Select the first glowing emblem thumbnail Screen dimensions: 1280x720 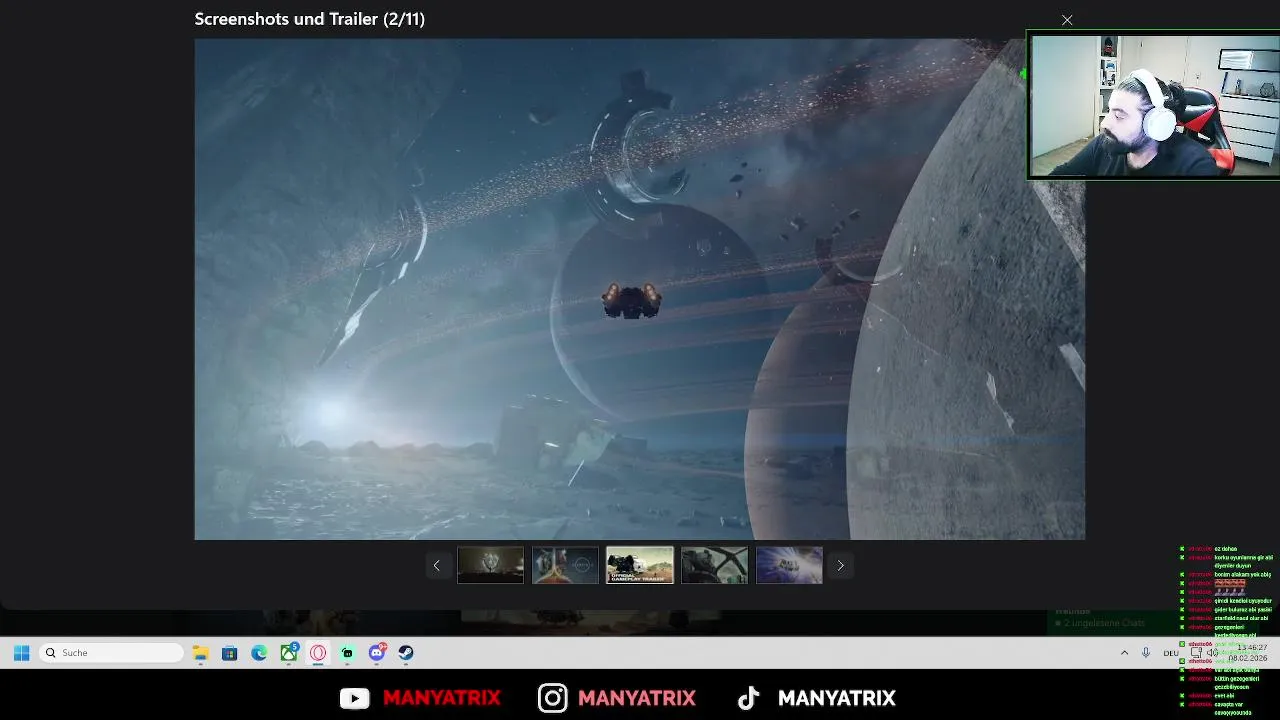(490, 565)
